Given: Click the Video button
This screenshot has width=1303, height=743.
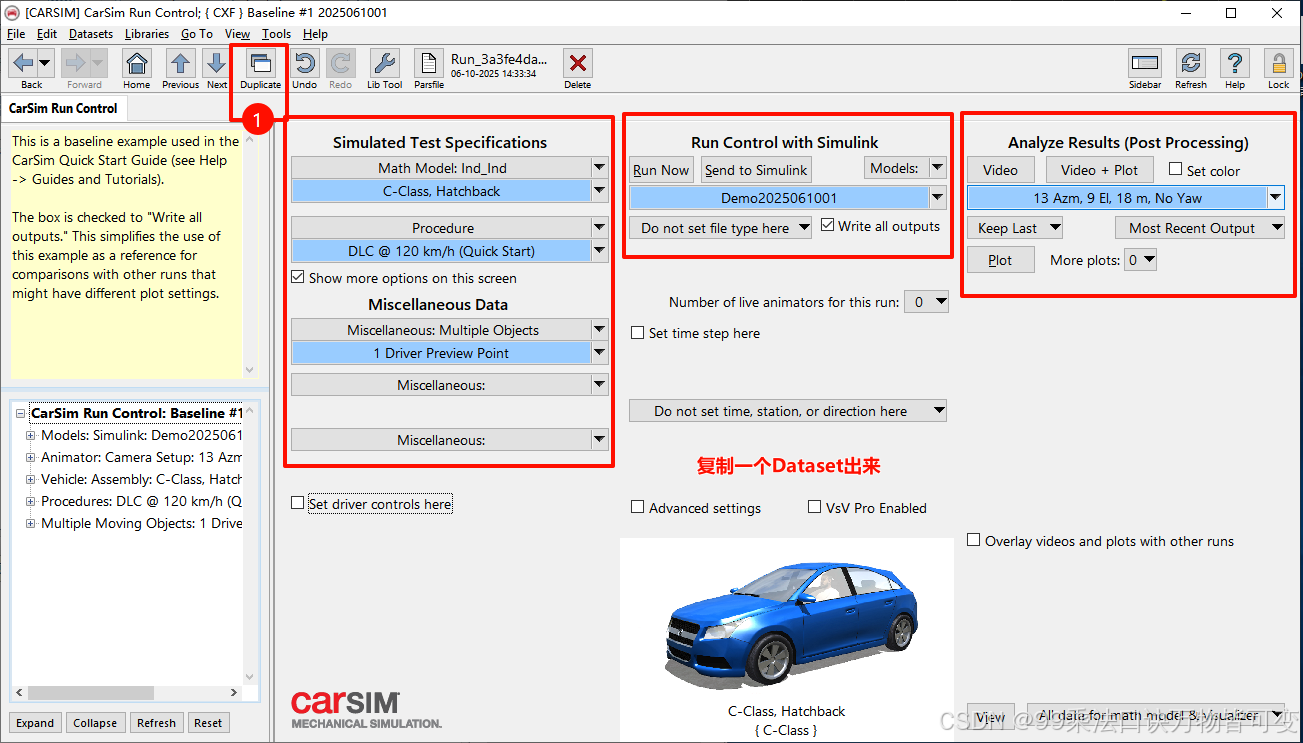Looking at the screenshot, I should (1000, 170).
